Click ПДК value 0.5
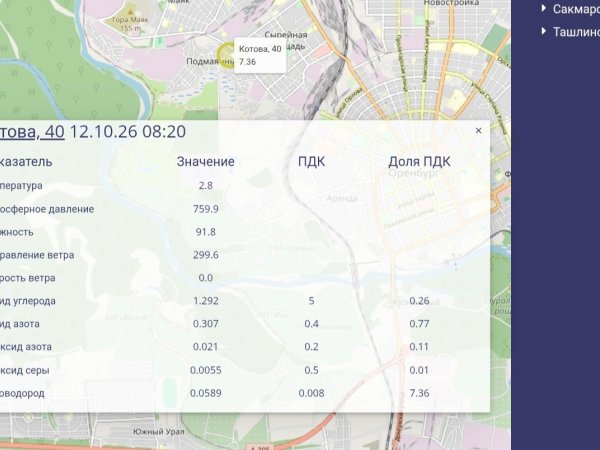The width and height of the screenshot is (600, 450). 311,370
